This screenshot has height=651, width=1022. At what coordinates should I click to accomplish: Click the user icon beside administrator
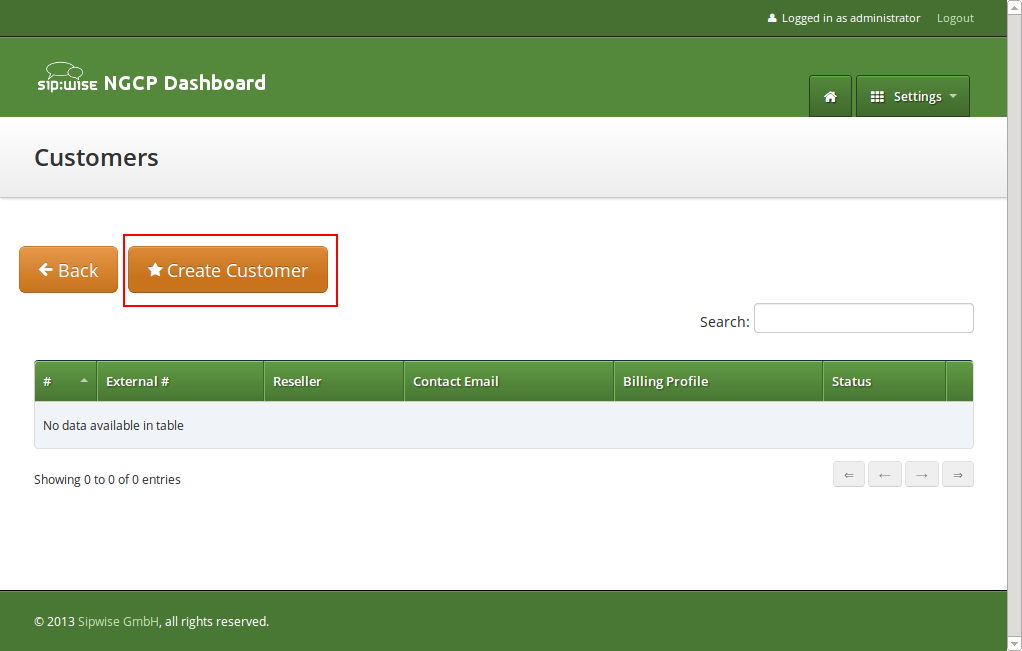[x=772, y=18]
